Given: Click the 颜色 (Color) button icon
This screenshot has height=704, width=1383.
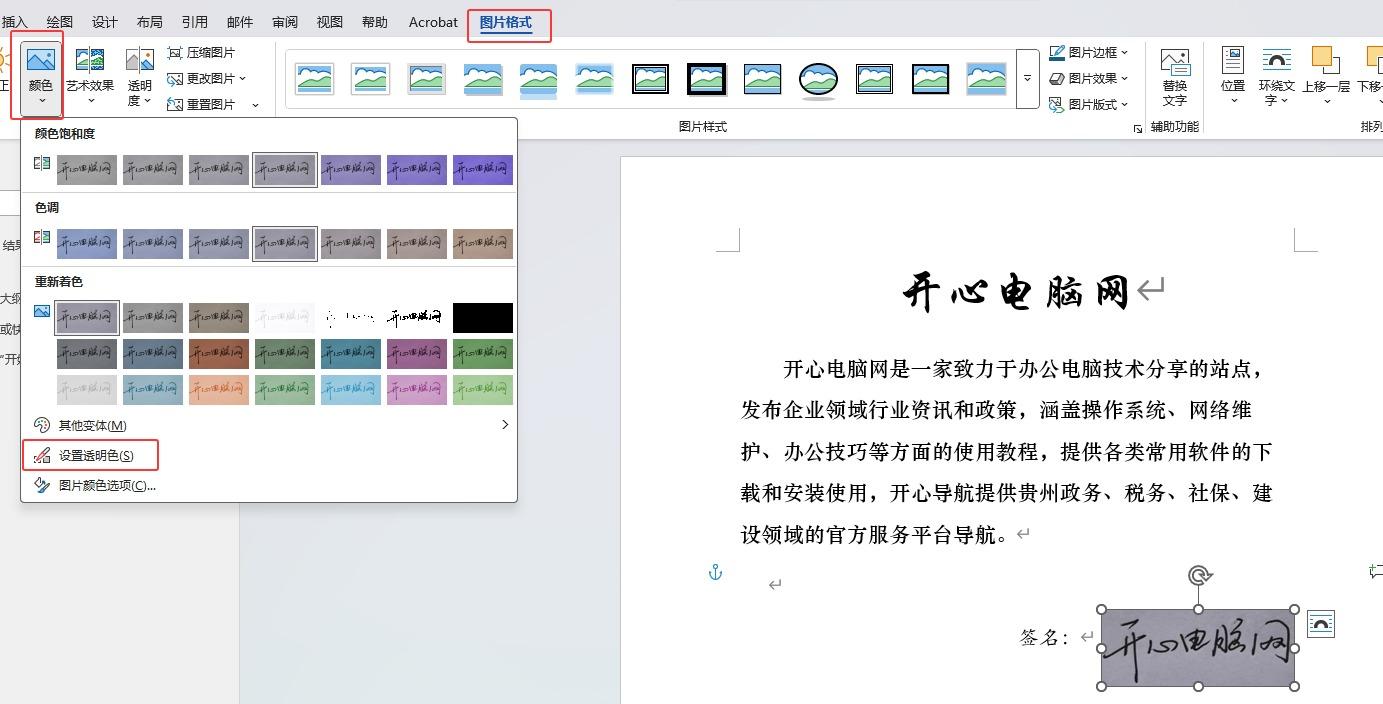Looking at the screenshot, I should coord(40,62).
